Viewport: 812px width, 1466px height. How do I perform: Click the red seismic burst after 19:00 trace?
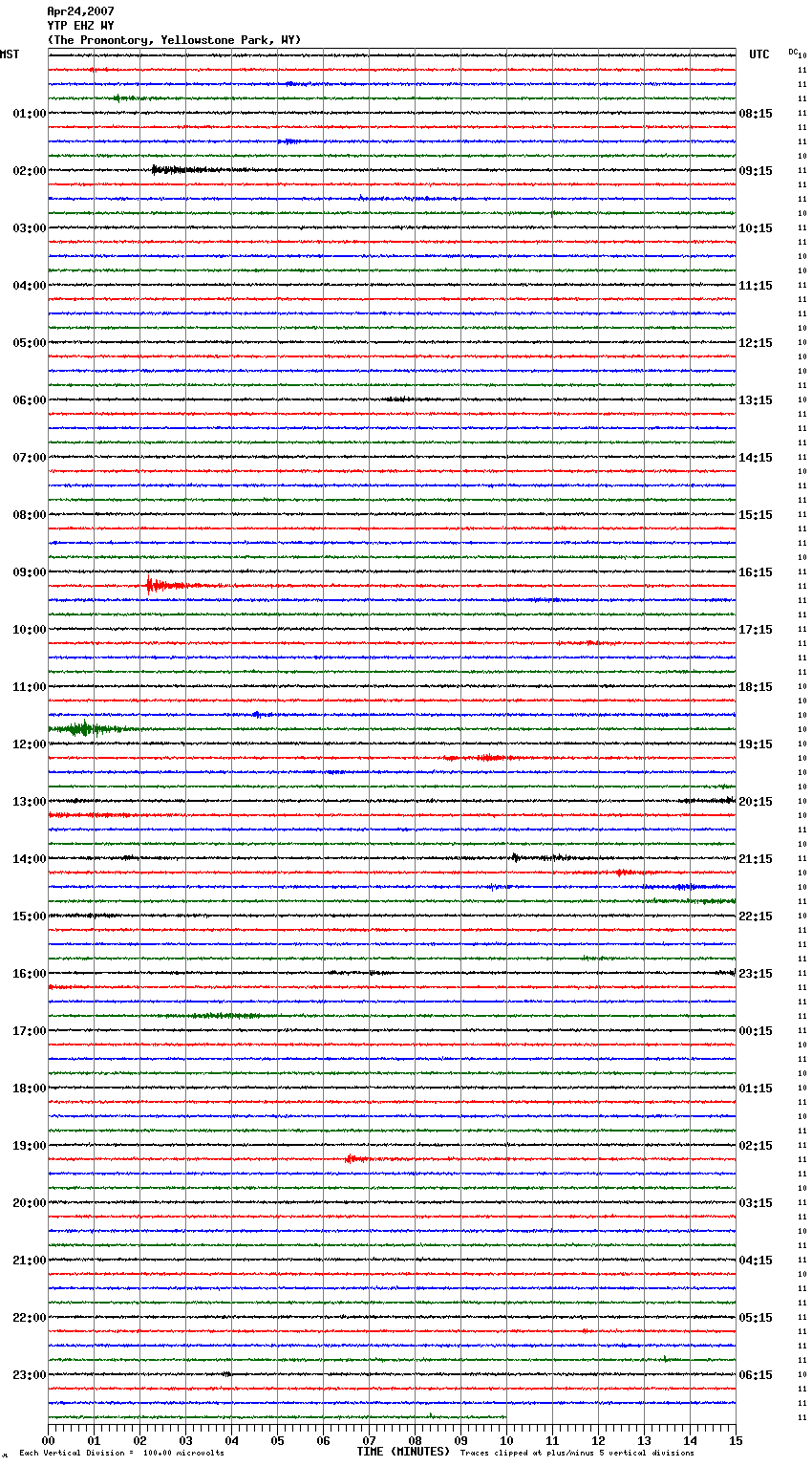355,1158
